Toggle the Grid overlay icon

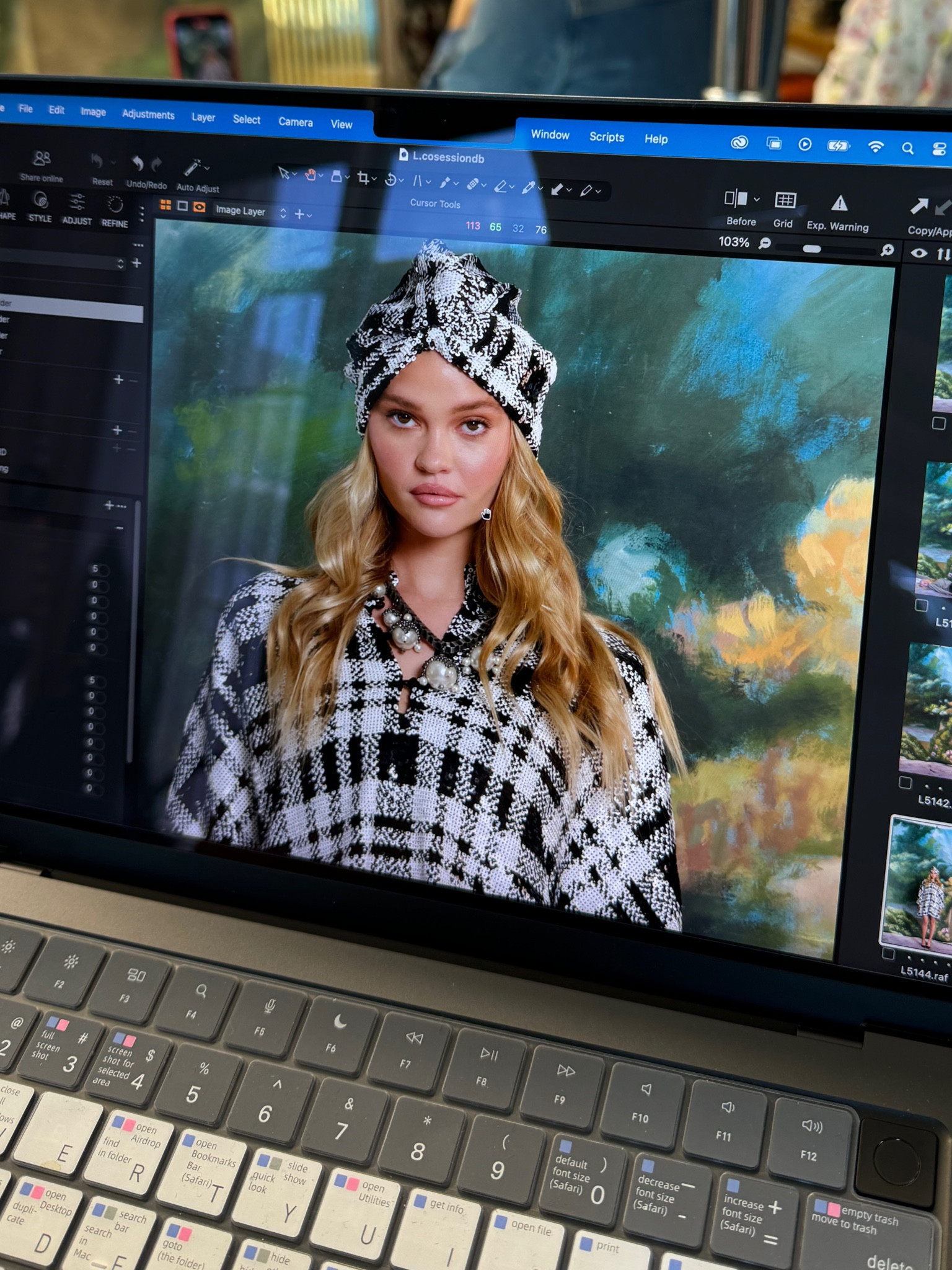tap(785, 200)
